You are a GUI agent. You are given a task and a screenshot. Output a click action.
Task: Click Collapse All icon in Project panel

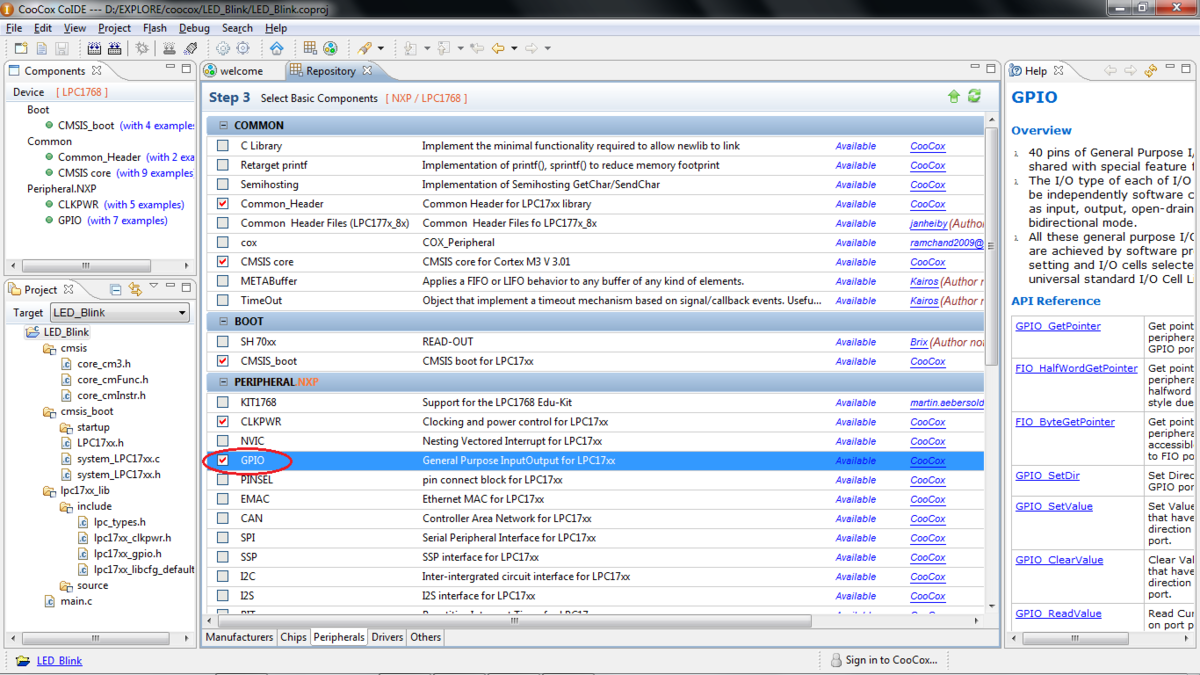(116, 290)
